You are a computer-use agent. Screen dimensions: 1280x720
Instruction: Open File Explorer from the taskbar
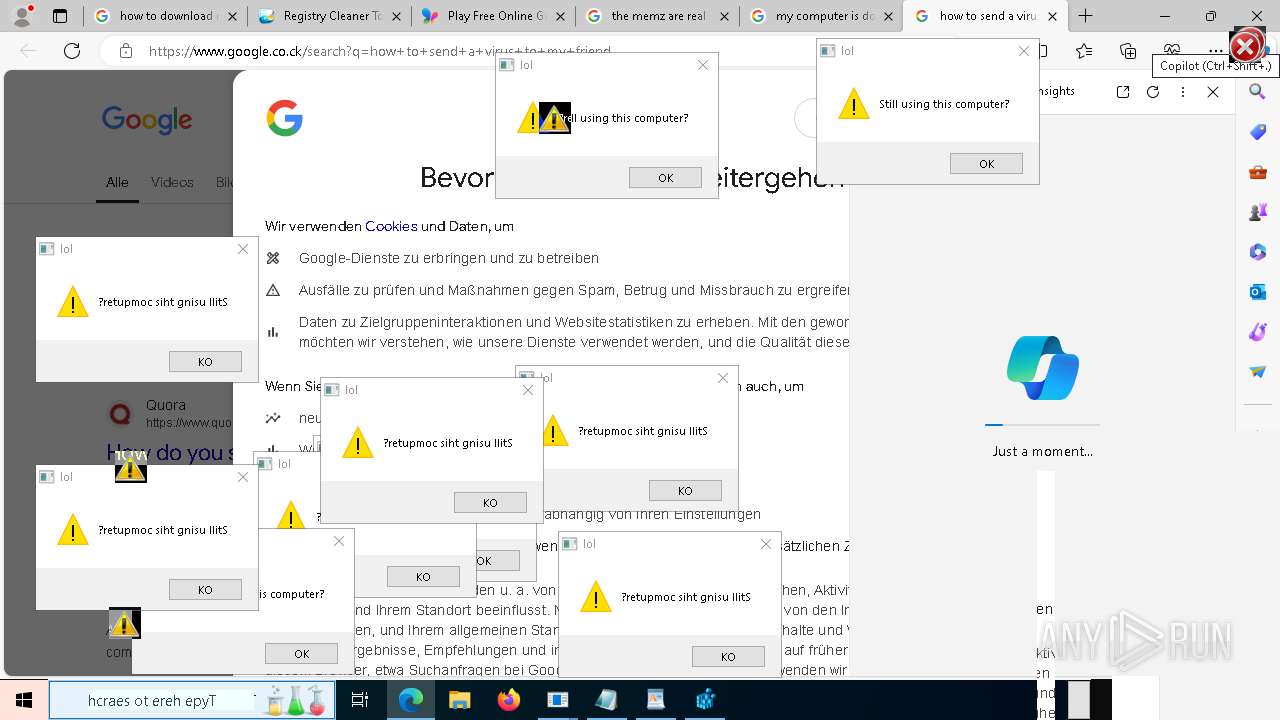tap(459, 700)
